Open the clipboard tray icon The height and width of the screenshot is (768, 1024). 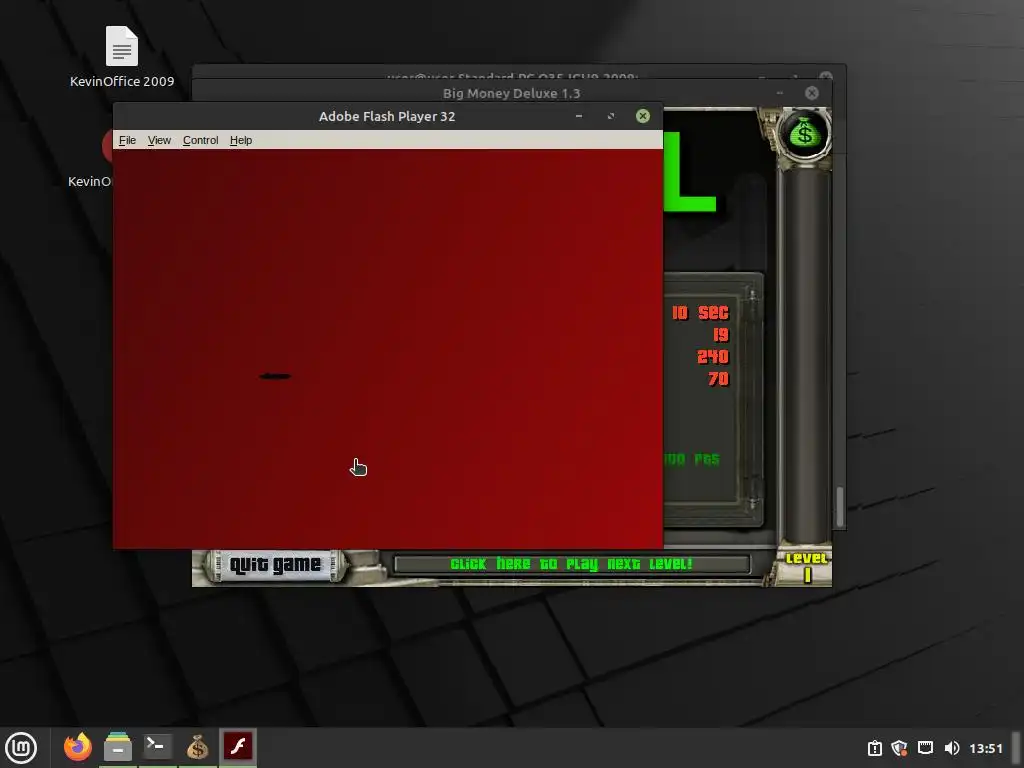tap(875, 748)
